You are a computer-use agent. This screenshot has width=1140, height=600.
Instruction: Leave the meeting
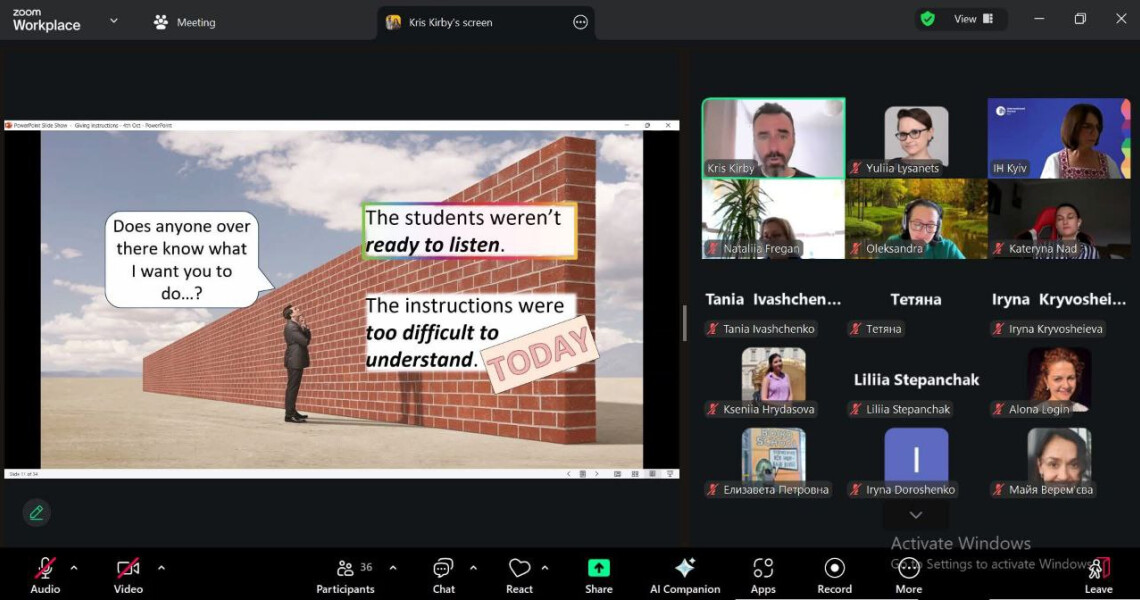(x=1098, y=575)
